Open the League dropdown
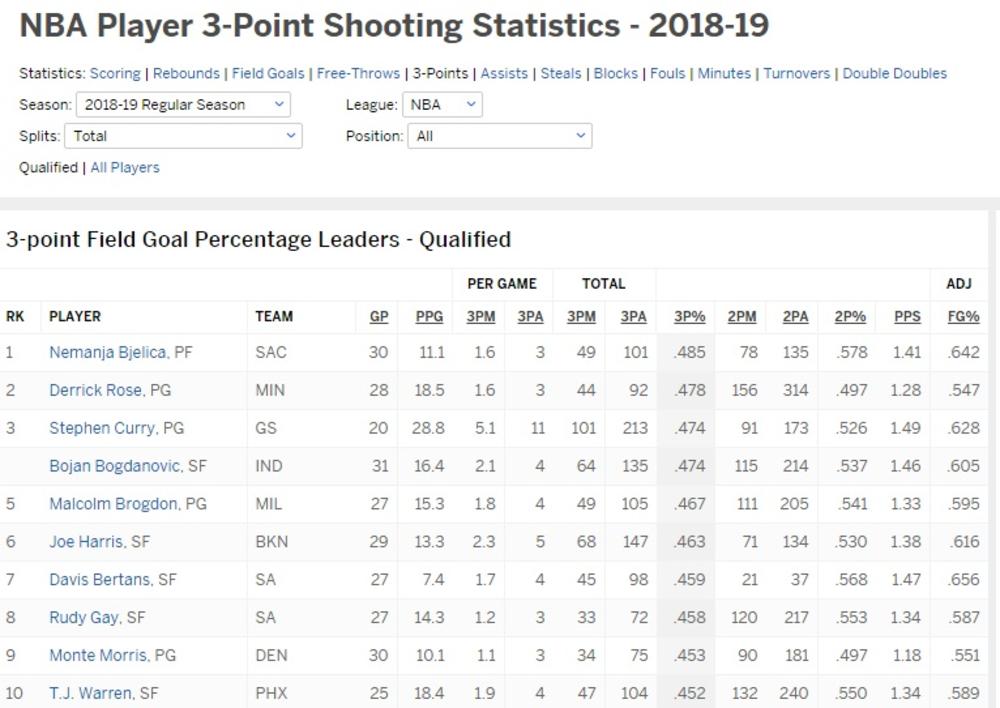The width and height of the screenshot is (1000, 708). (x=442, y=104)
